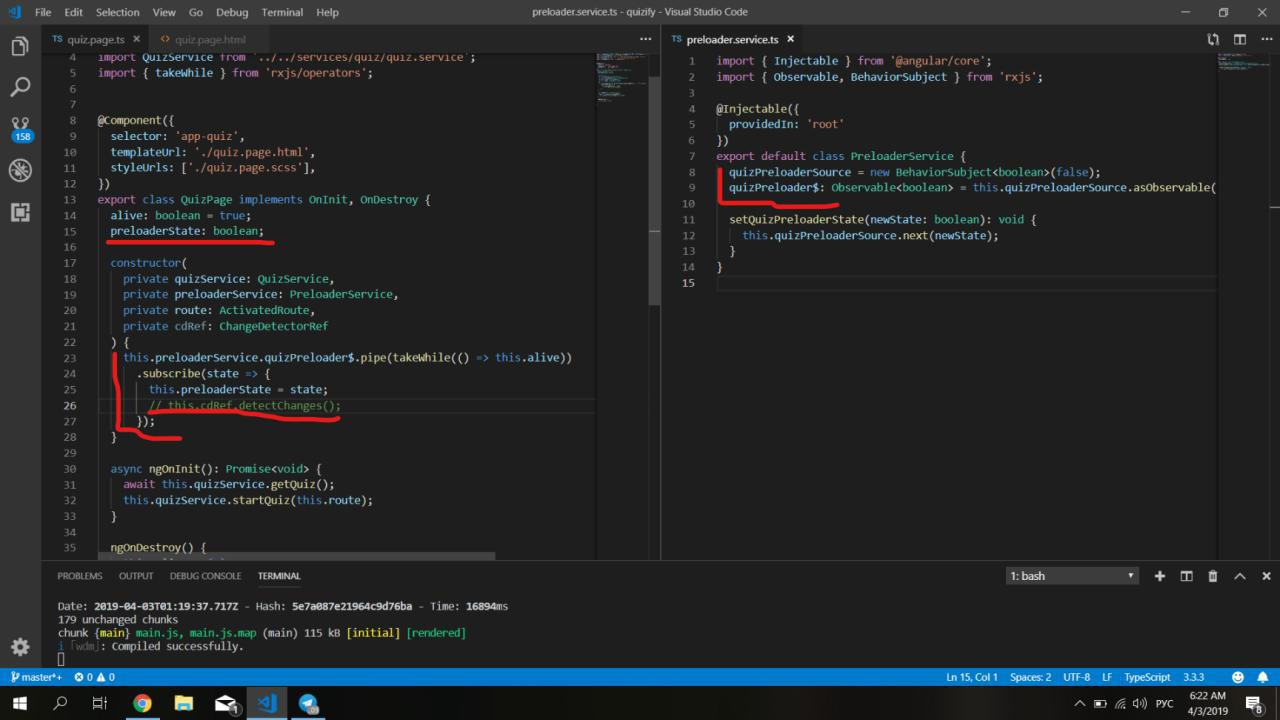Viewport: 1280px width, 720px height.
Task: Open the Help menu
Action: tap(327, 12)
